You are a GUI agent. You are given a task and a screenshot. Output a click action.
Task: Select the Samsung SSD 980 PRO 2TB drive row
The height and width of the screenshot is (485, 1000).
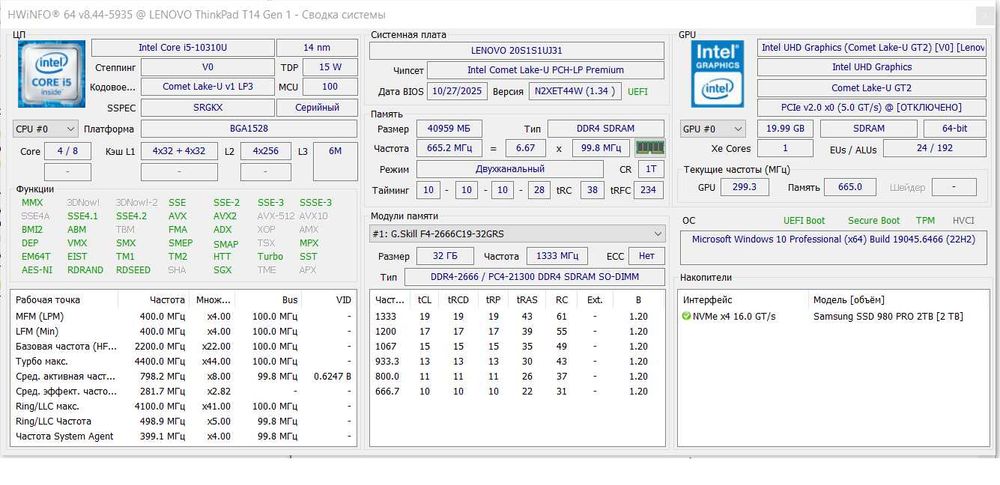point(834,317)
